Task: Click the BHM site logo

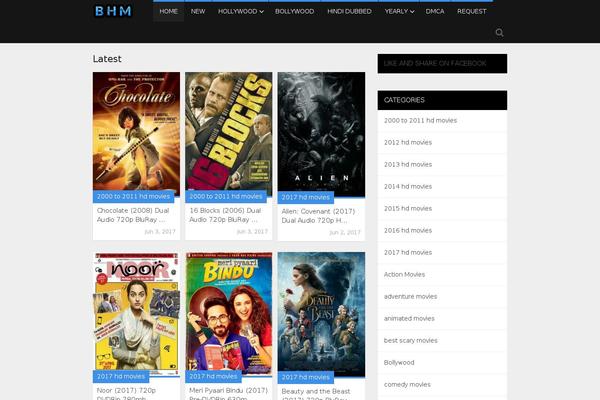Action: [113, 11]
